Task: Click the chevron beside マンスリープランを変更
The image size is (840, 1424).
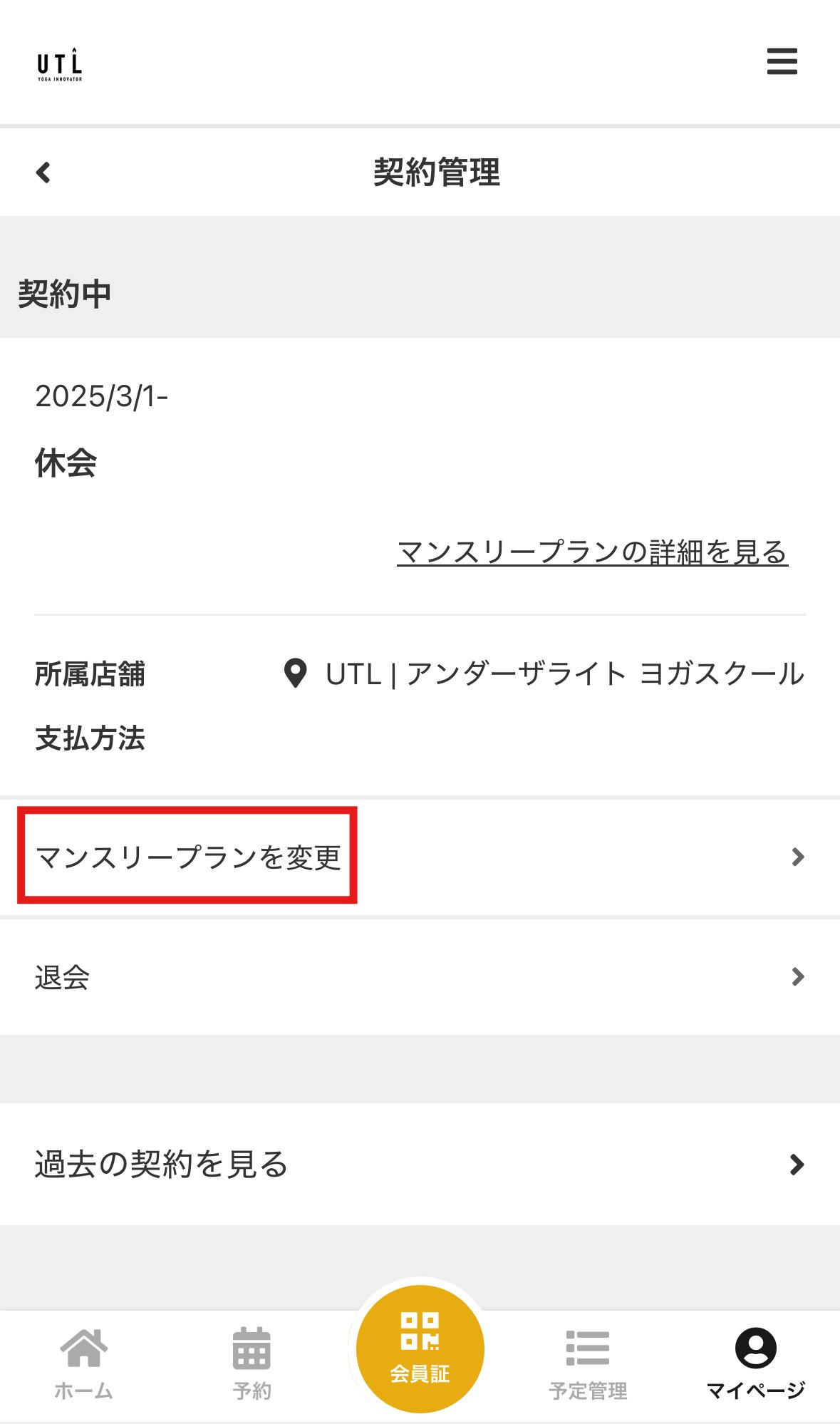Action: point(798,857)
